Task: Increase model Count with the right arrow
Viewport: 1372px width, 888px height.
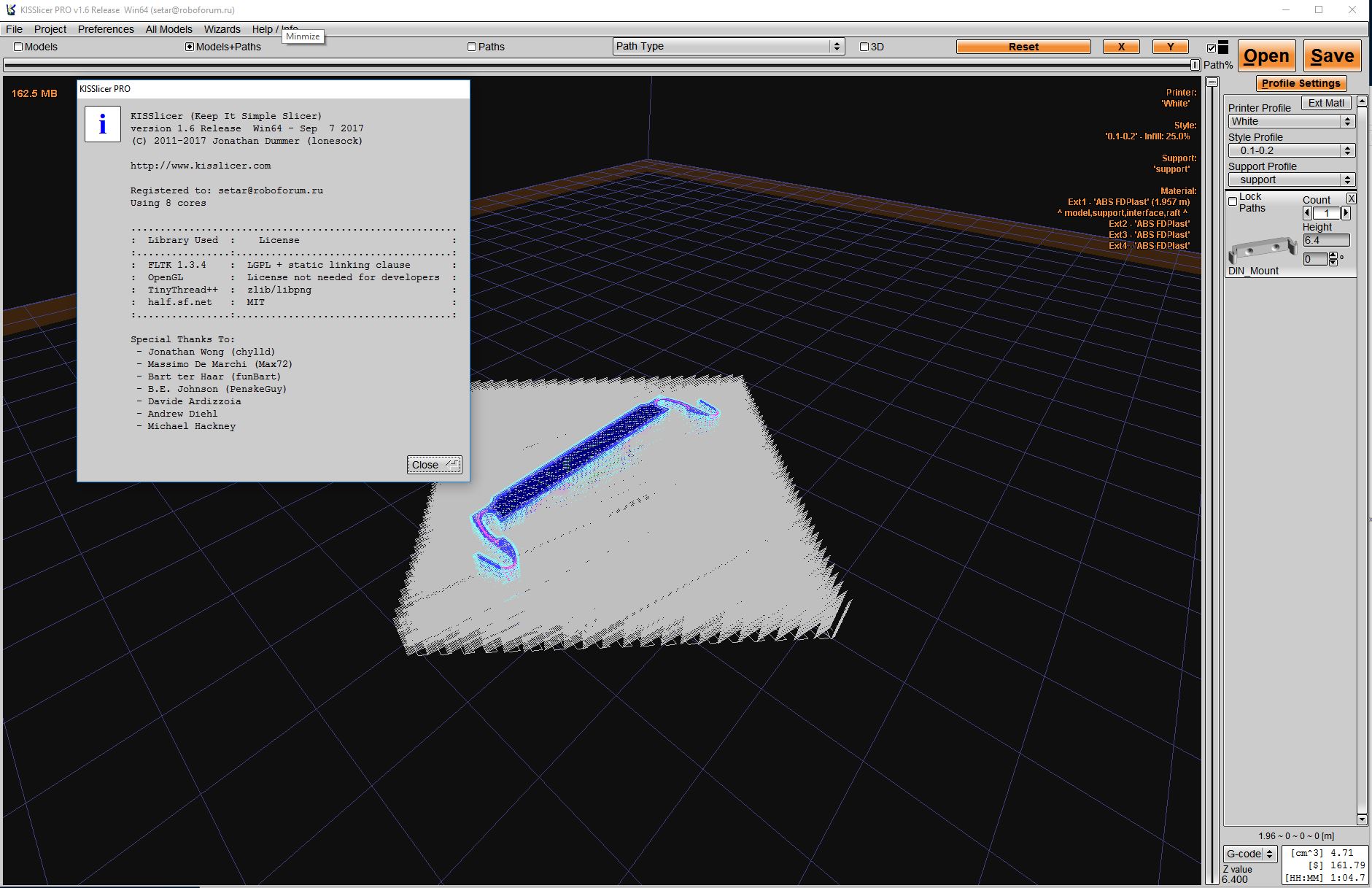Action: pos(1346,213)
